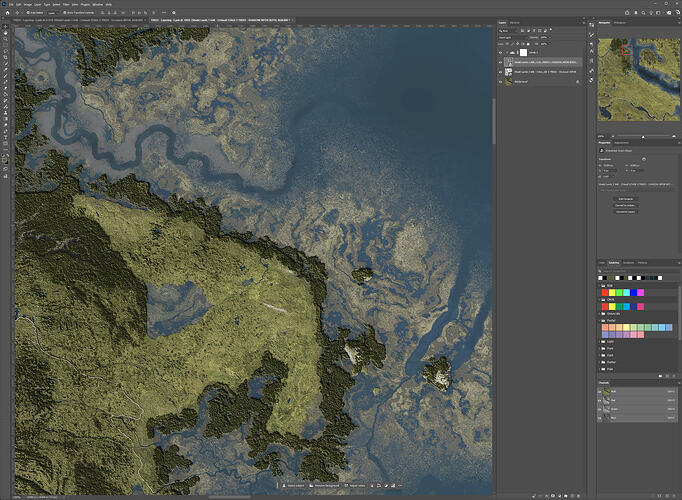The width and height of the screenshot is (682, 500).
Task: Filter Layers panel for type layers
Action: click(x=534, y=31)
